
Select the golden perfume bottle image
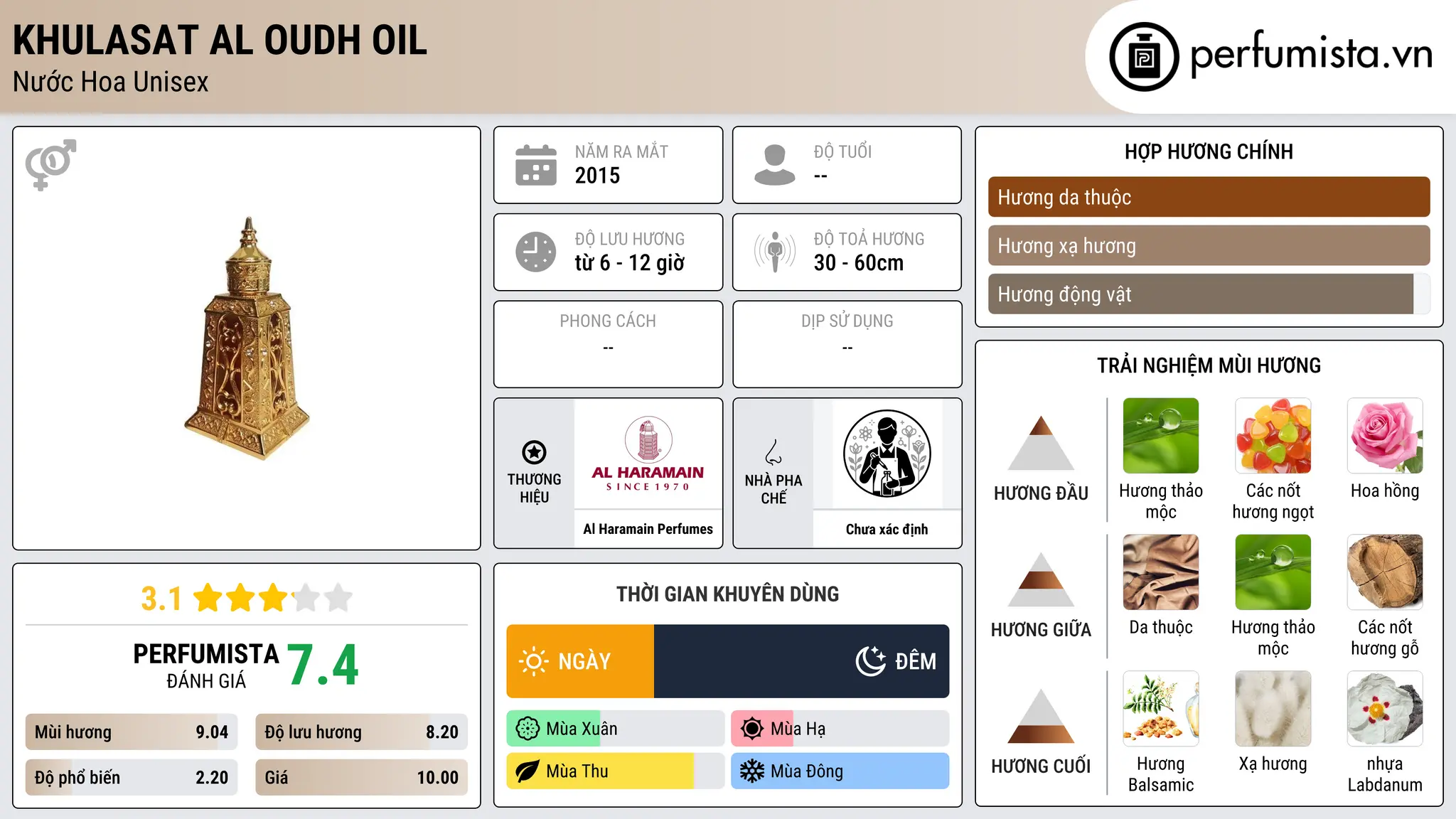click(247, 338)
